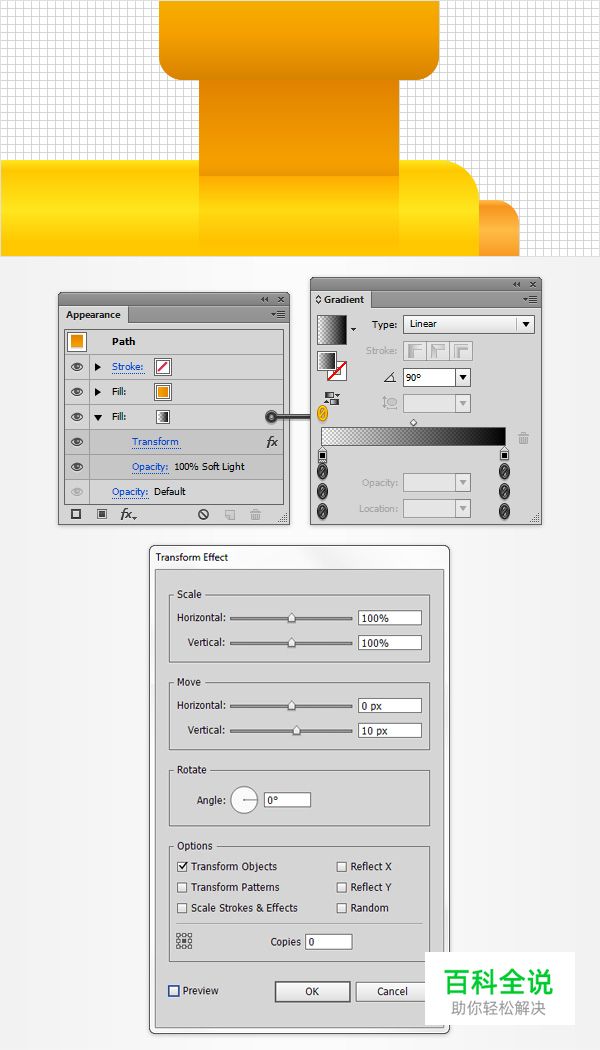The width and height of the screenshot is (600, 1050).
Task: Click the reference point locator grid icon
Action: pyautogui.click(x=184, y=941)
